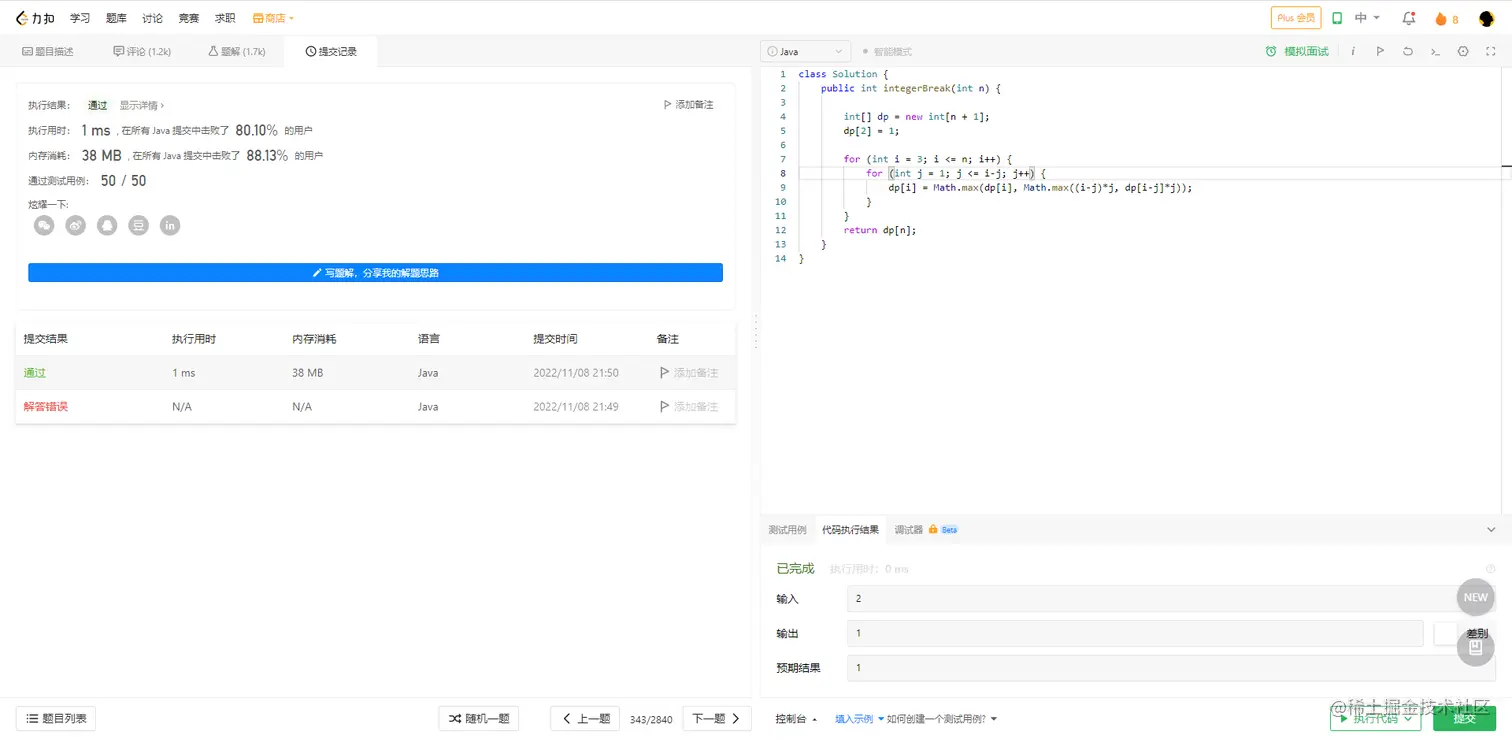Open the 填入示例 dropdown
This screenshot has width=1512, height=739.
pyautogui.click(x=859, y=719)
